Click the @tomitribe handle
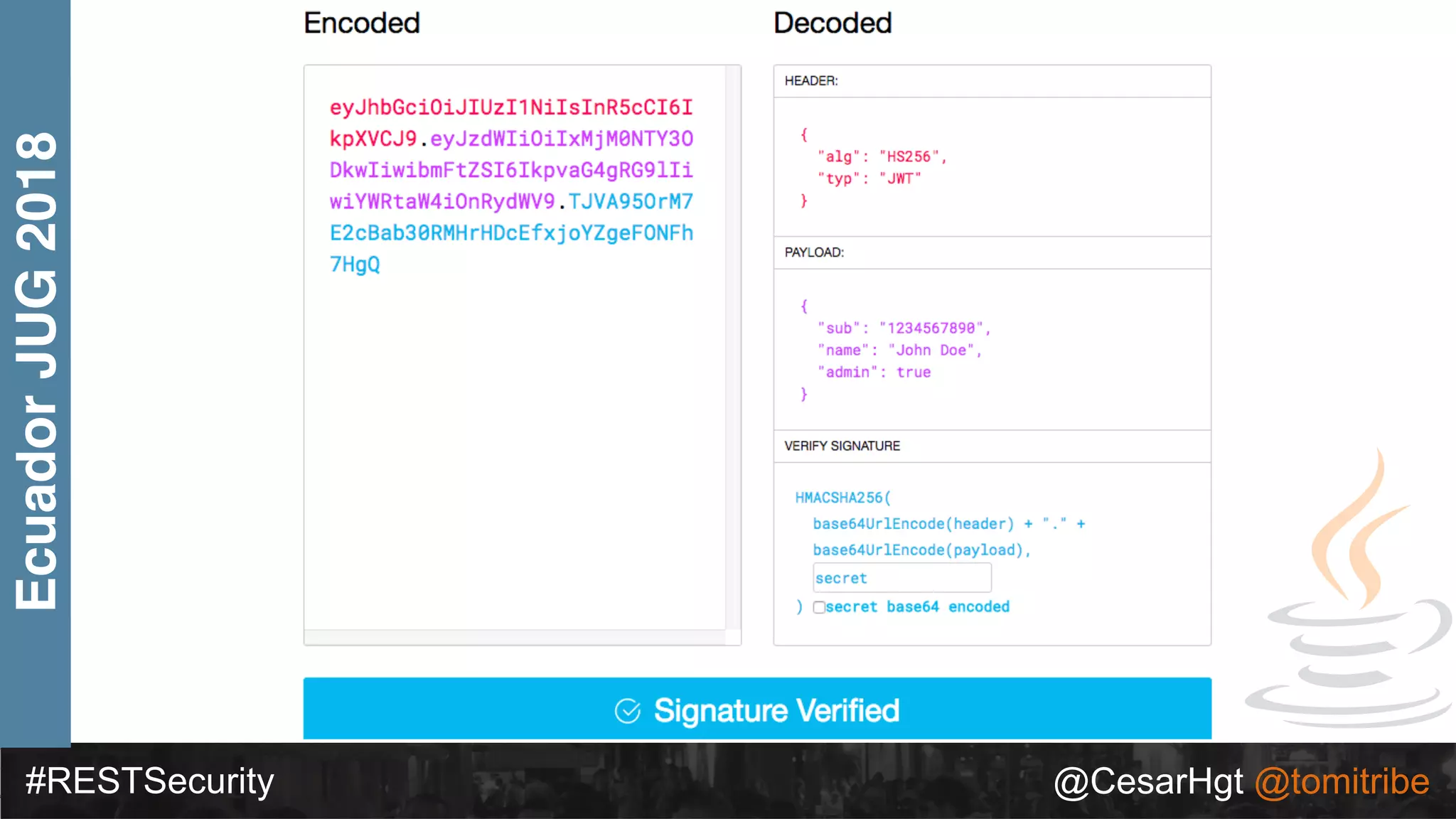The height and width of the screenshot is (819, 1456). pos(1342,781)
